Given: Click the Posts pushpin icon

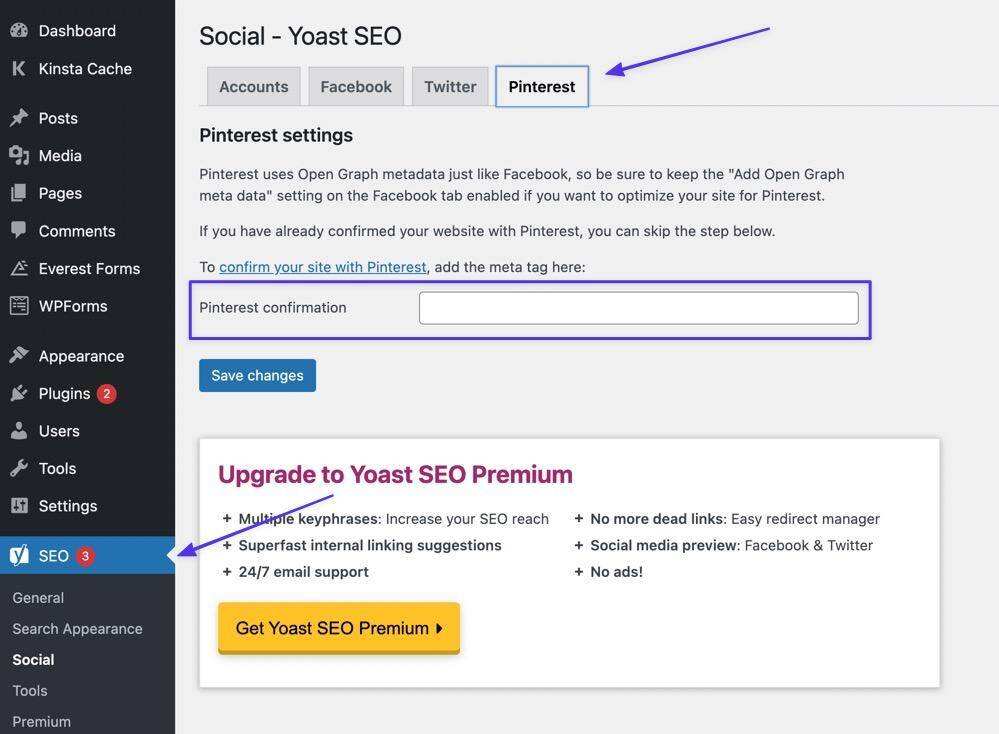Looking at the screenshot, I should 18,118.
